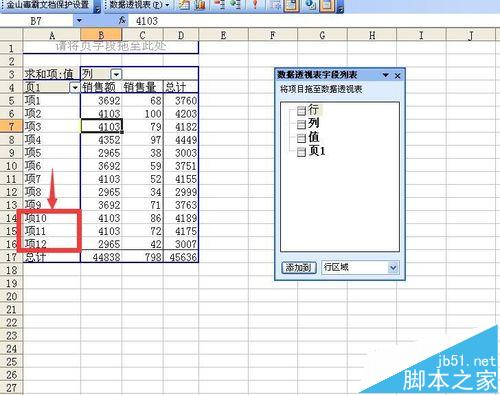
Task: Click the Name Box showing B7
Action: coord(37,21)
